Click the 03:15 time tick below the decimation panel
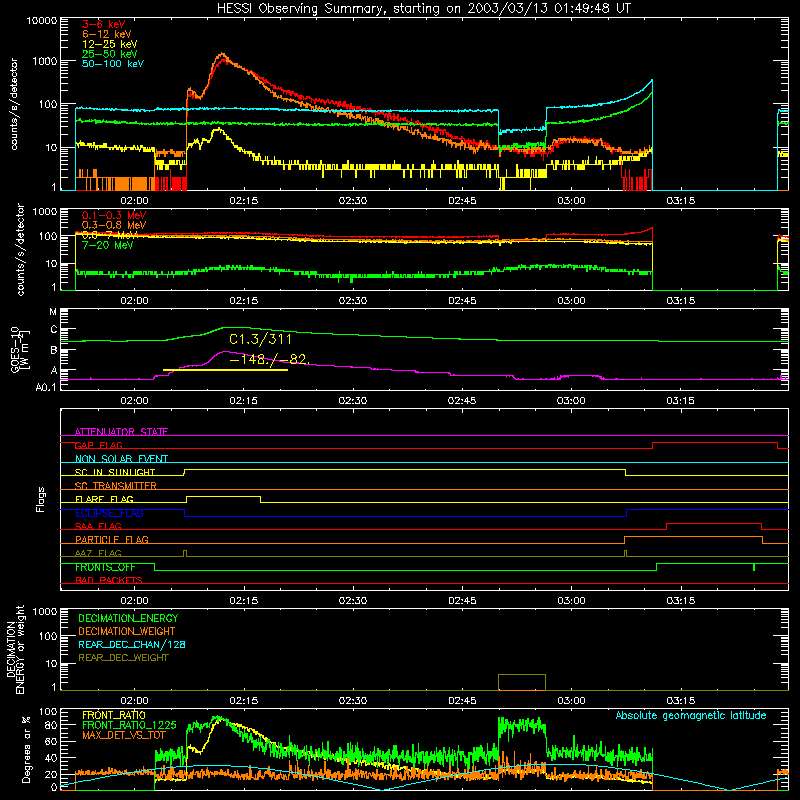This screenshot has height=800, width=800. [x=680, y=701]
